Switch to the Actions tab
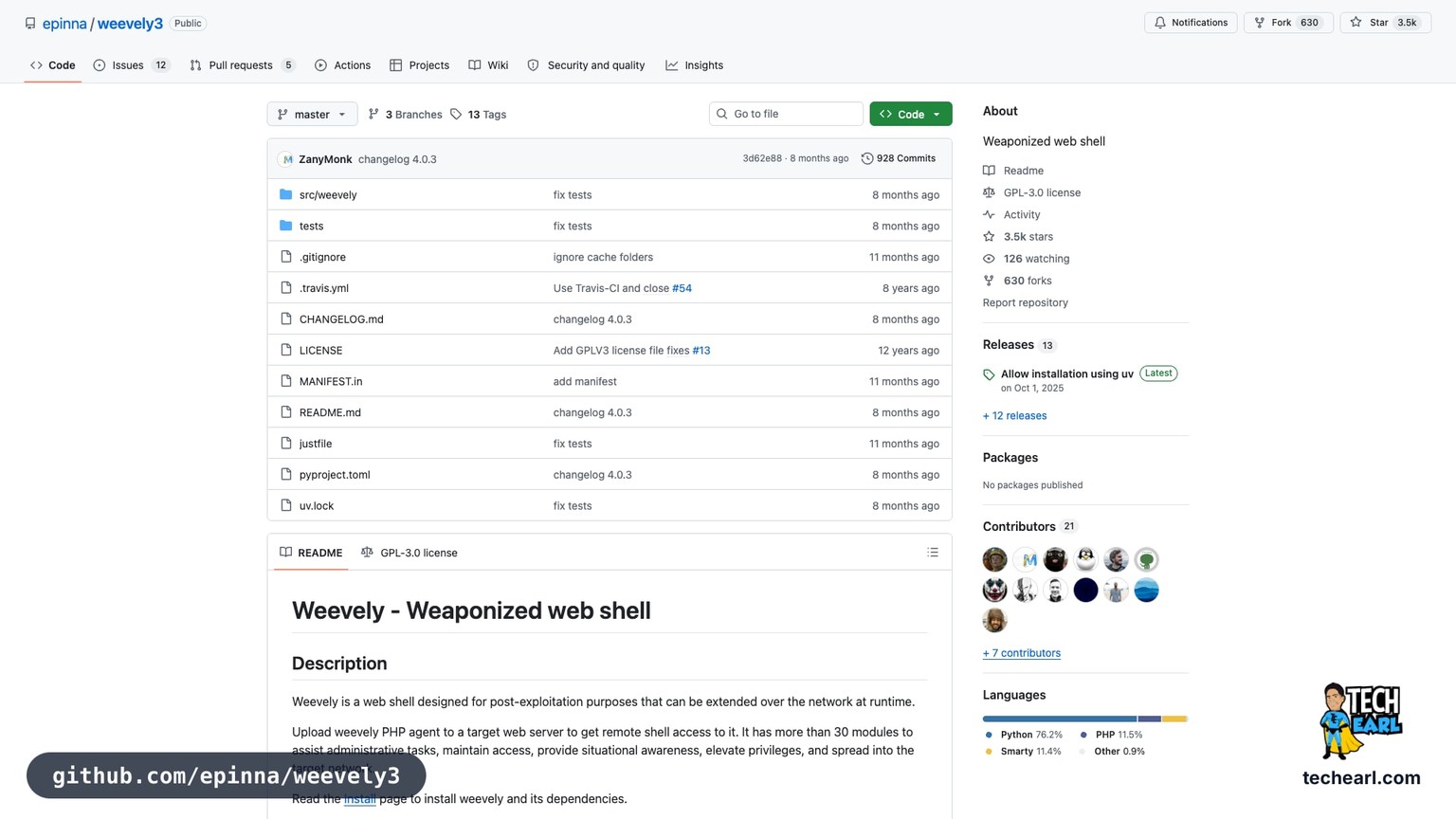 pyautogui.click(x=342, y=65)
